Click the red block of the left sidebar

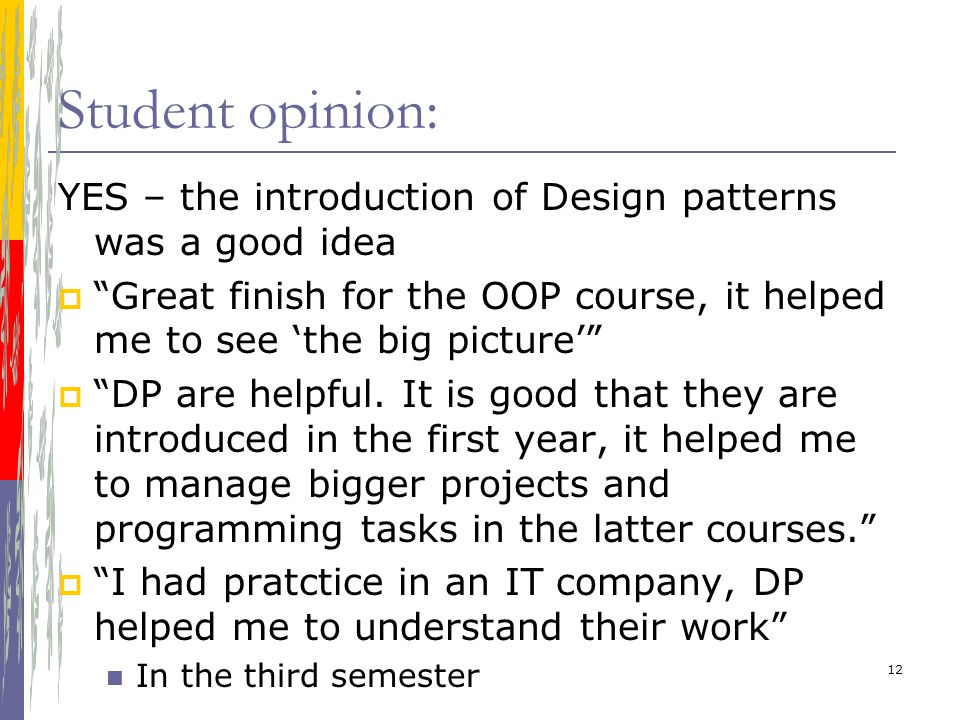click(x=12, y=360)
